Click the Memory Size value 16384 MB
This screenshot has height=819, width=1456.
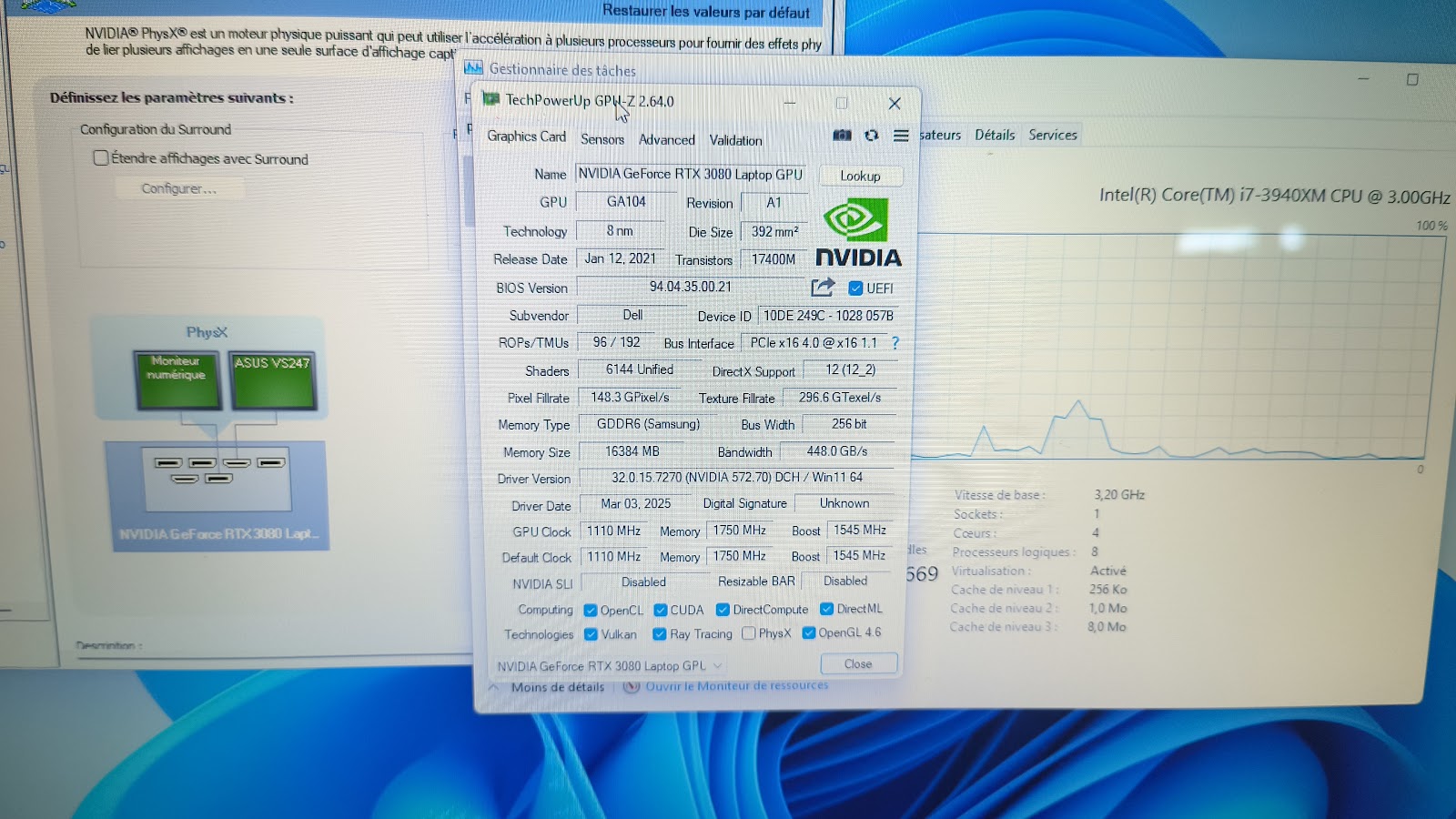632,451
